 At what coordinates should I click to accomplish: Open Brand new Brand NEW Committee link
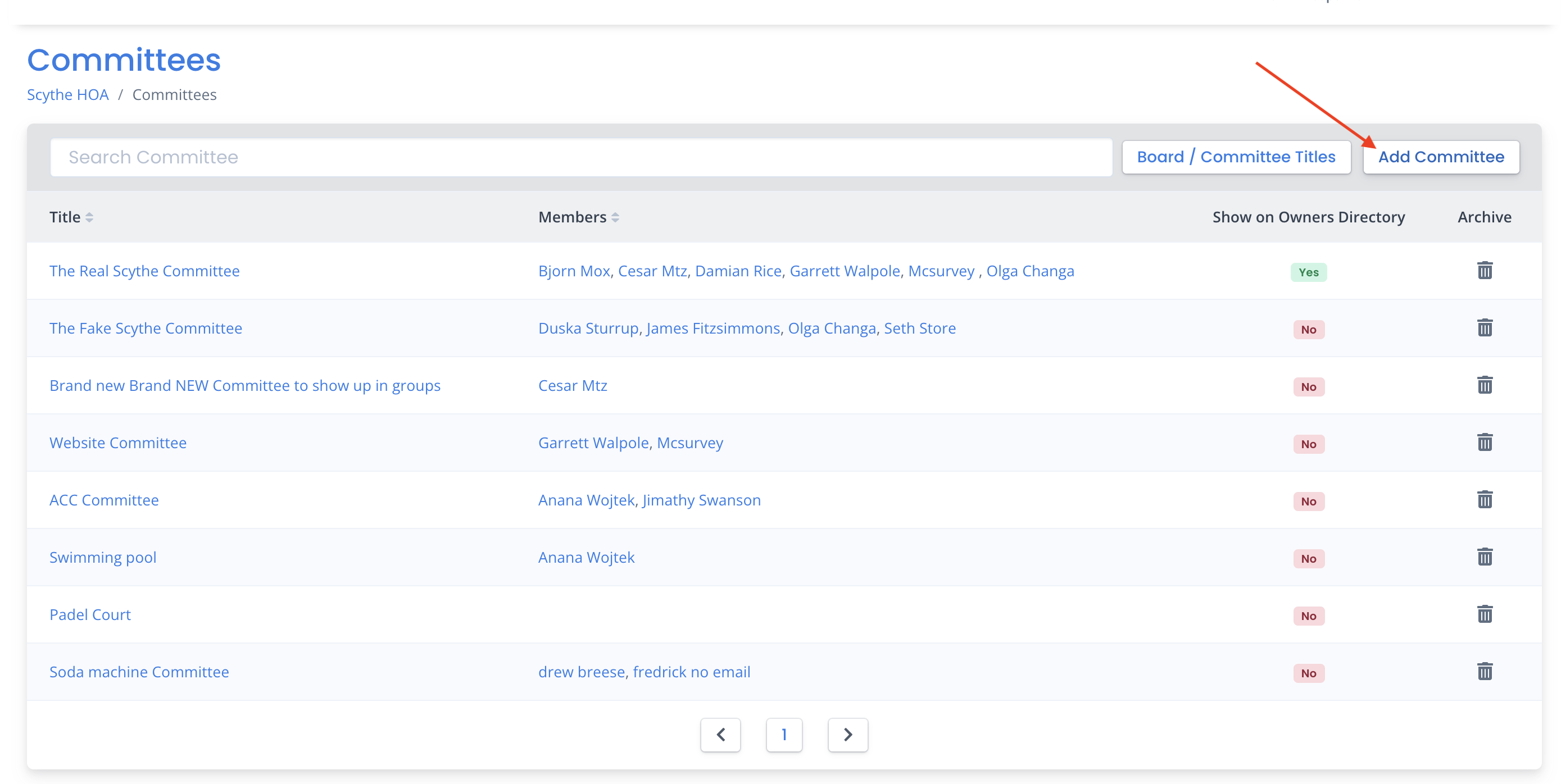tap(245, 385)
